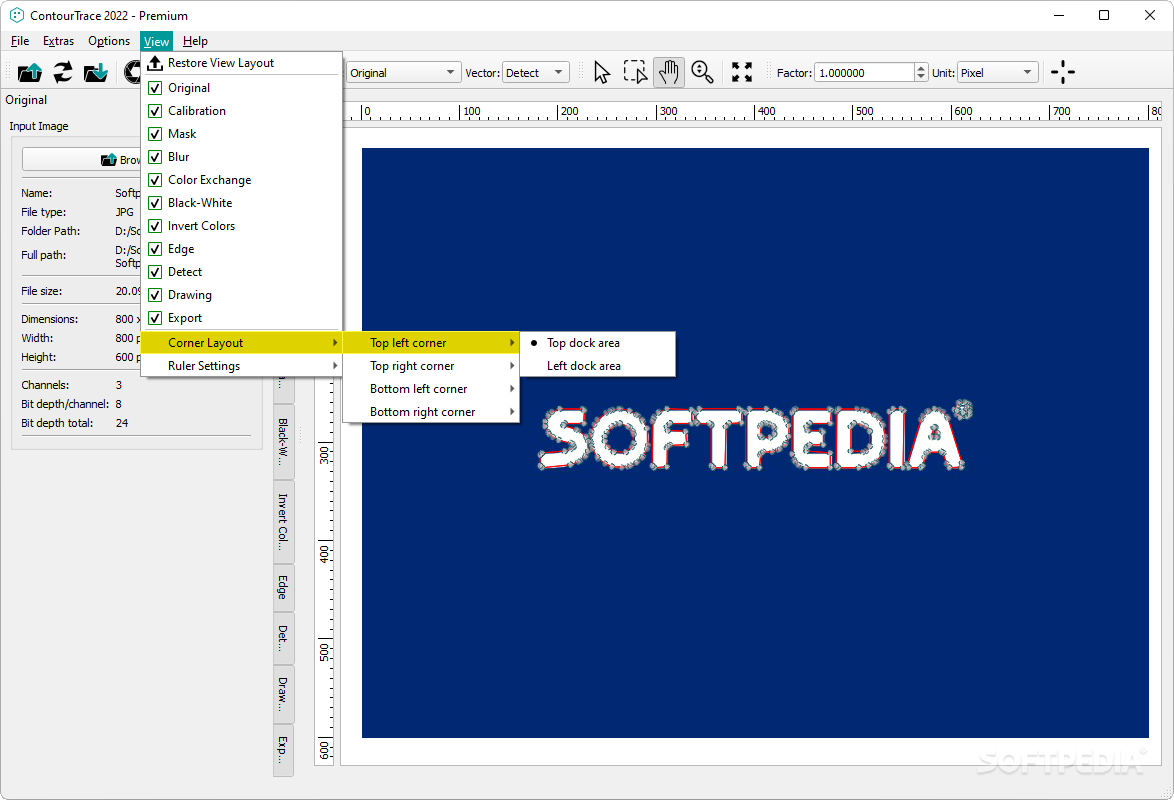Switch to the Invert Col... side tab

coord(283,521)
